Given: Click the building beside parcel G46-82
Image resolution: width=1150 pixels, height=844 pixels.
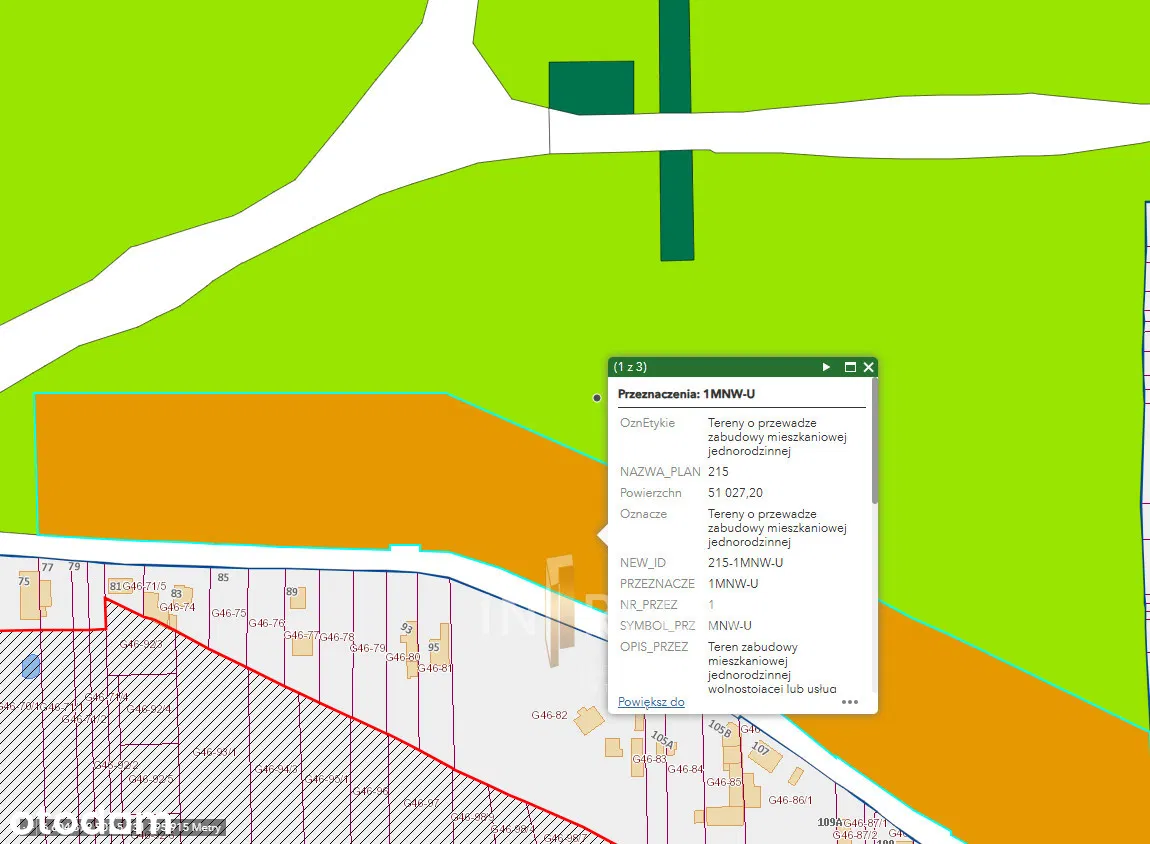Looking at the screenshot, I should [x=588, y=719].
